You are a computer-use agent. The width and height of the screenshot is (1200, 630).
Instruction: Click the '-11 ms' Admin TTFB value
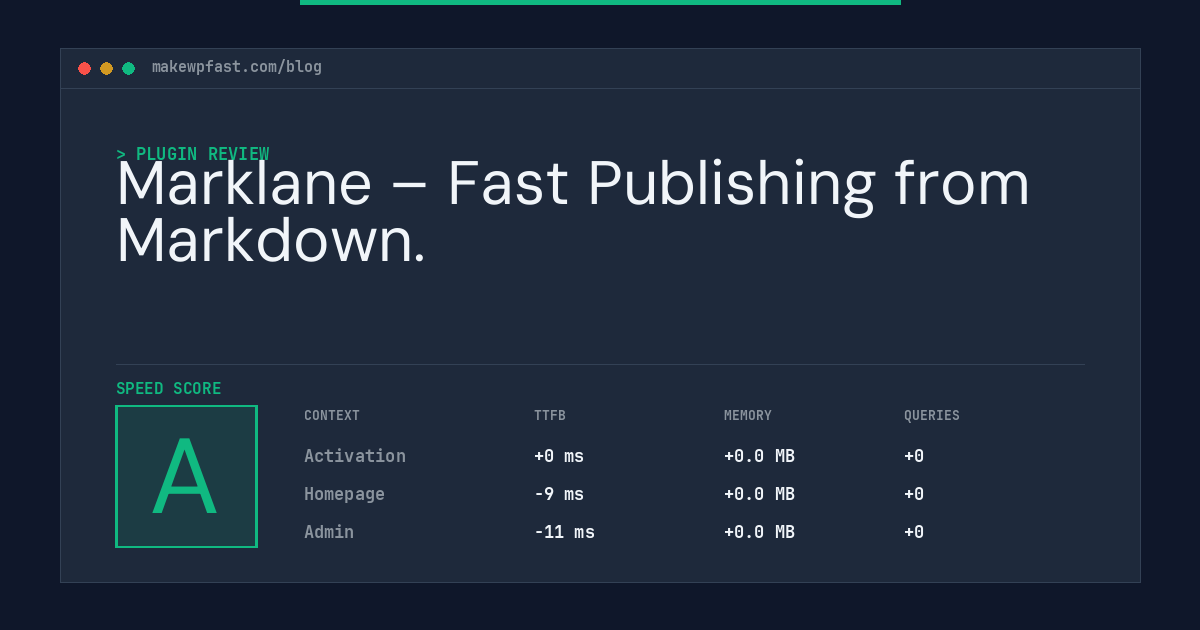click(x=564, y=532)
